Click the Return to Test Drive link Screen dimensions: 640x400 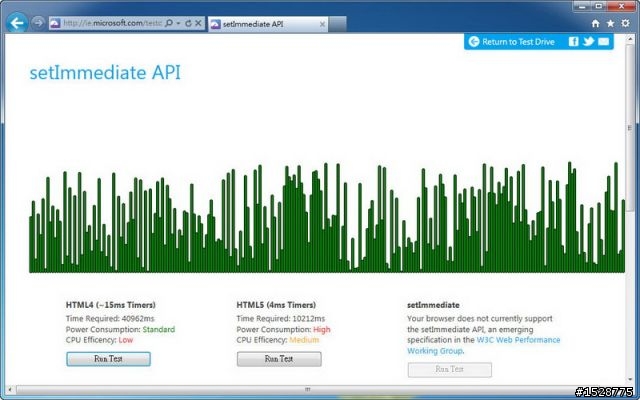coord(518,42)
